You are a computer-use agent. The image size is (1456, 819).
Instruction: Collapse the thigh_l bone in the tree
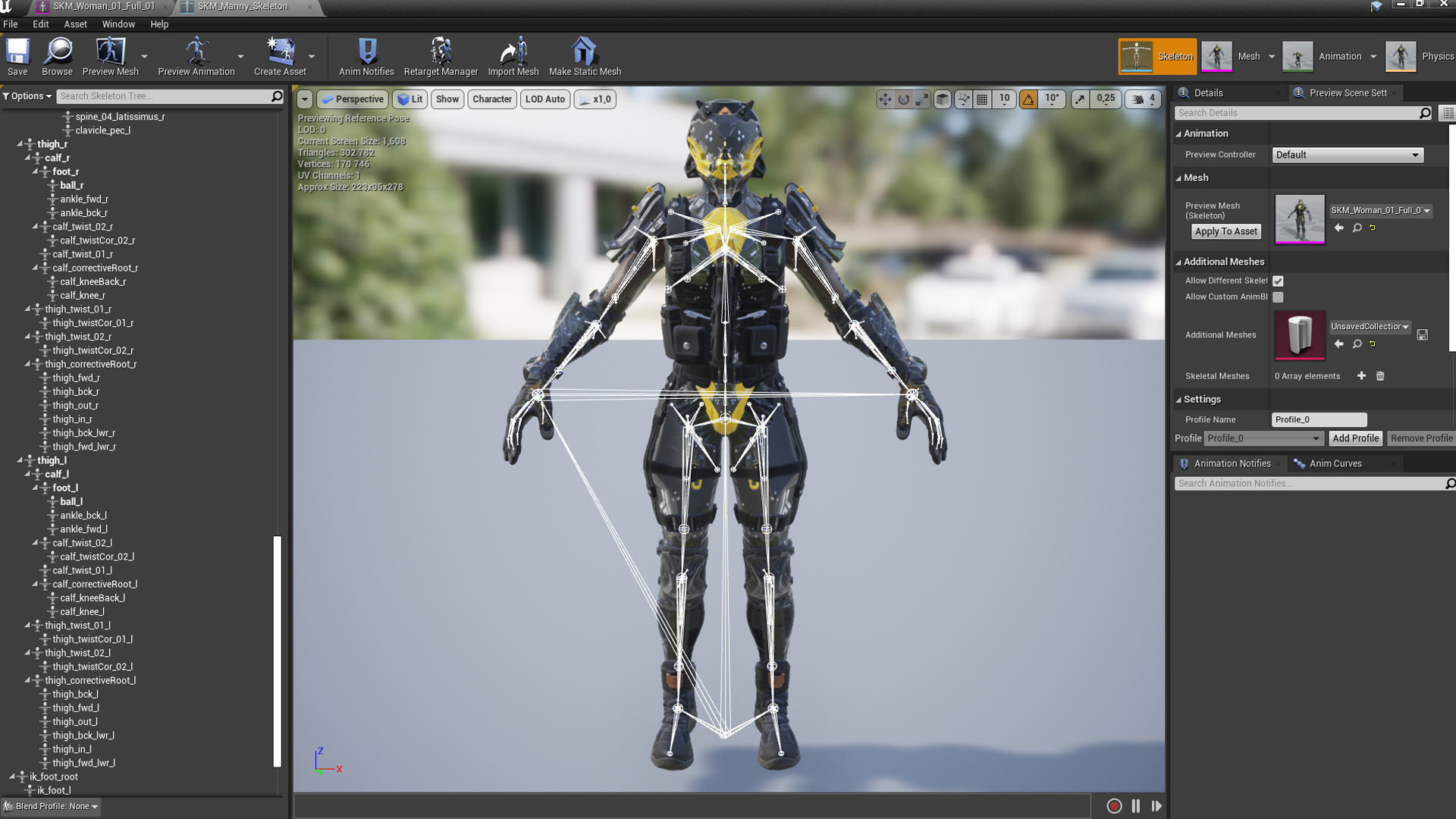tap(20, 460)
